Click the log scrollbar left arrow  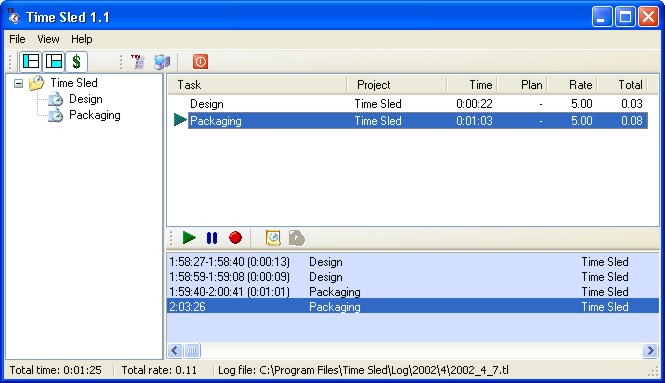(x=175, y=350)
